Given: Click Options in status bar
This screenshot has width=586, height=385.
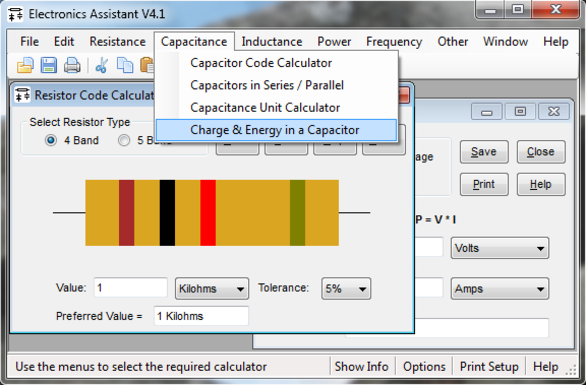Looking at the screenshot, I should pos(424,367).
